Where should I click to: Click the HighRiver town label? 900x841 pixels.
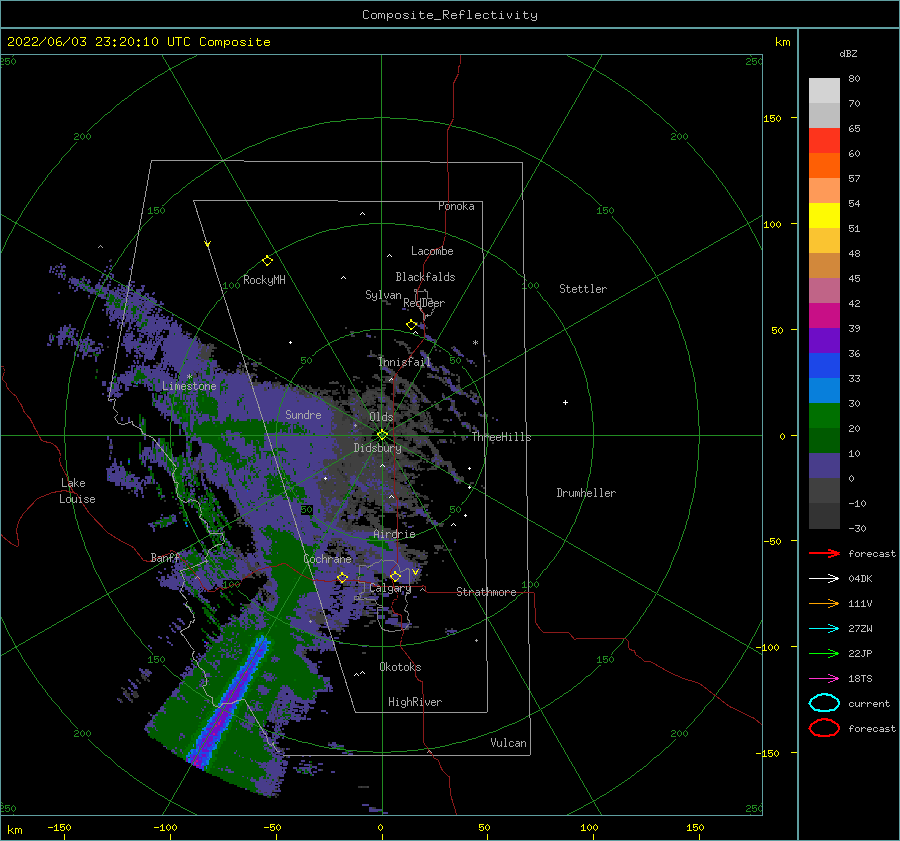point(415,702)
